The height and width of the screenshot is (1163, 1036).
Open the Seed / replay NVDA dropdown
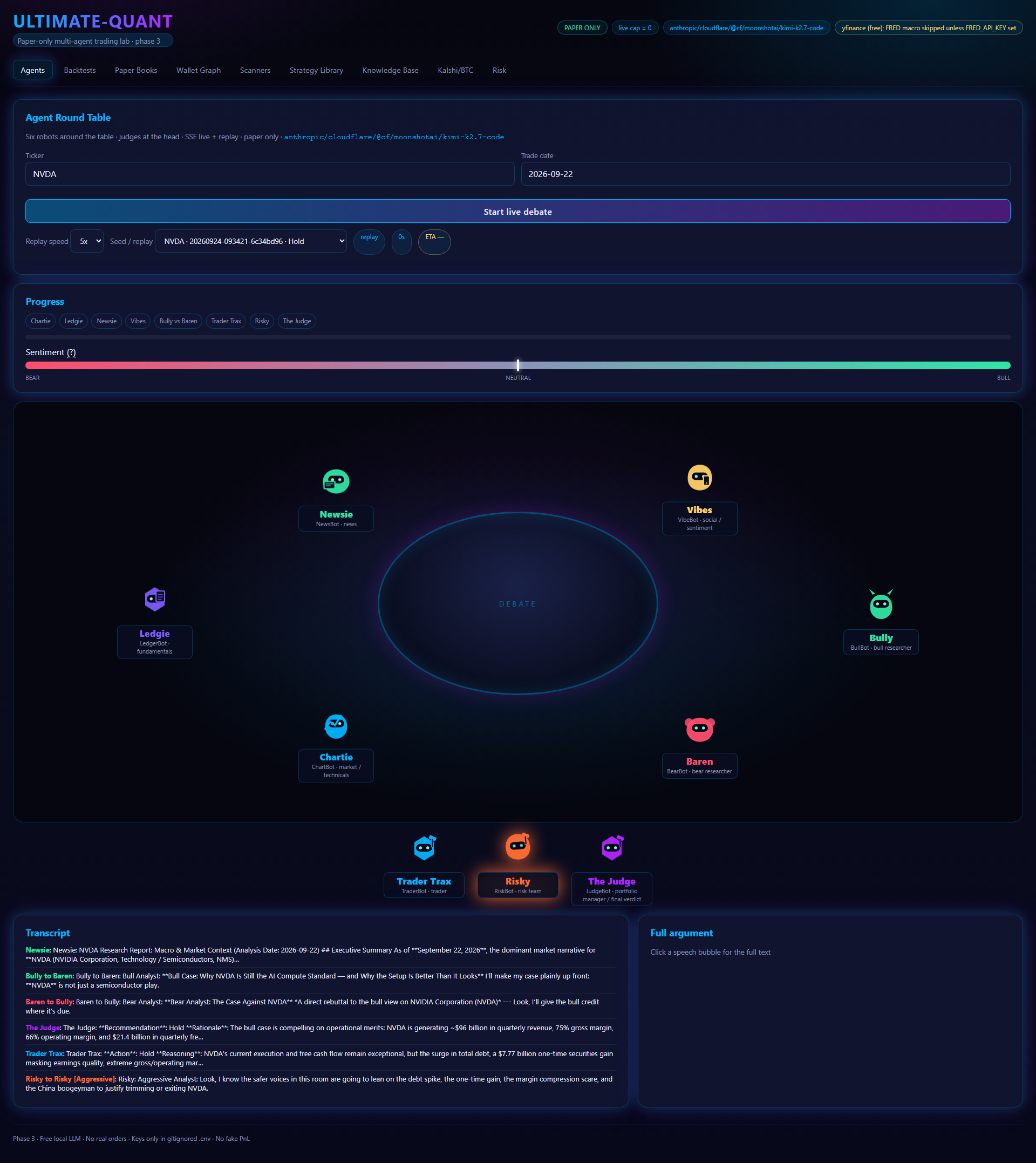250,241
